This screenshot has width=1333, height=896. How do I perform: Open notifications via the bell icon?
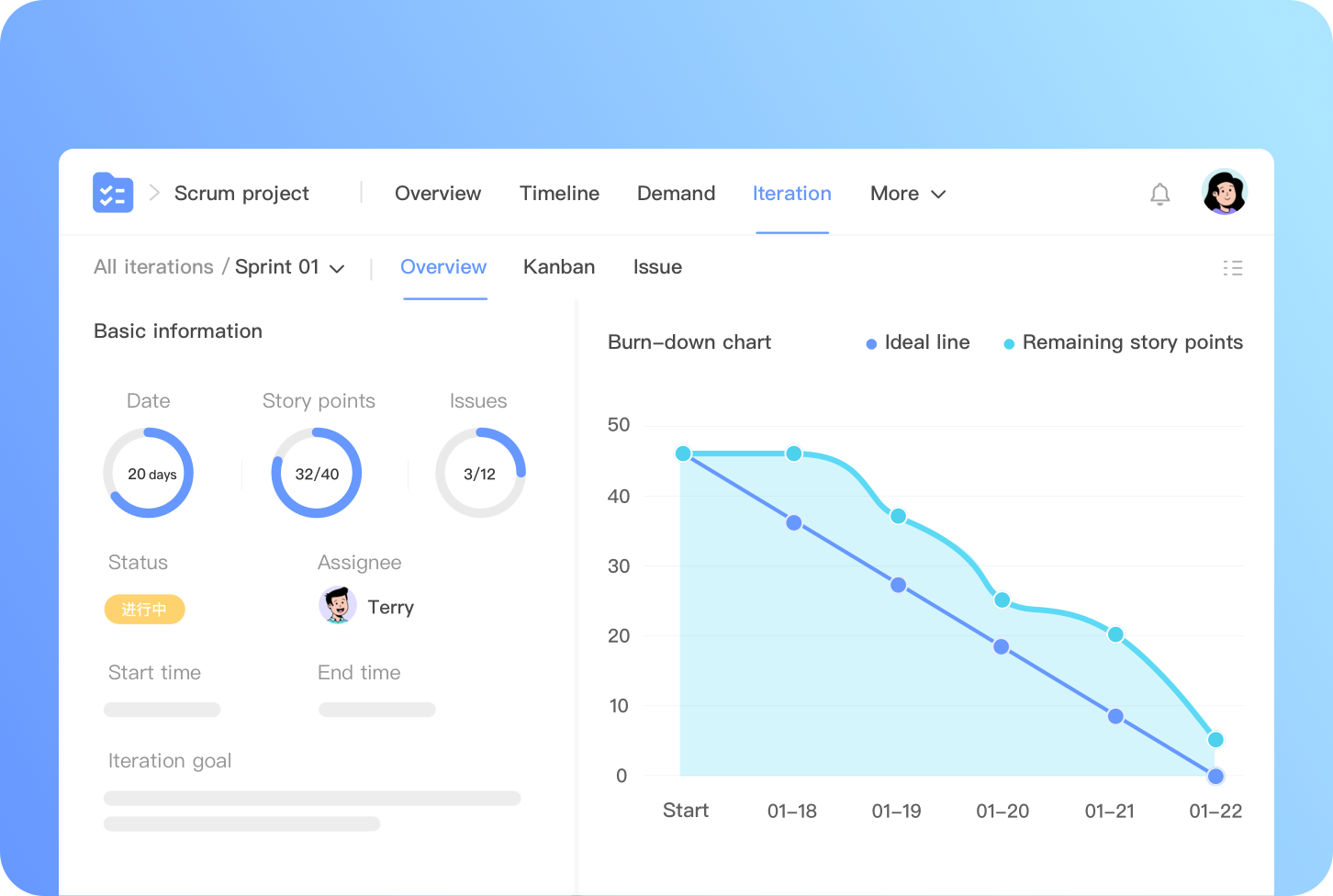tap(1159, 194)
